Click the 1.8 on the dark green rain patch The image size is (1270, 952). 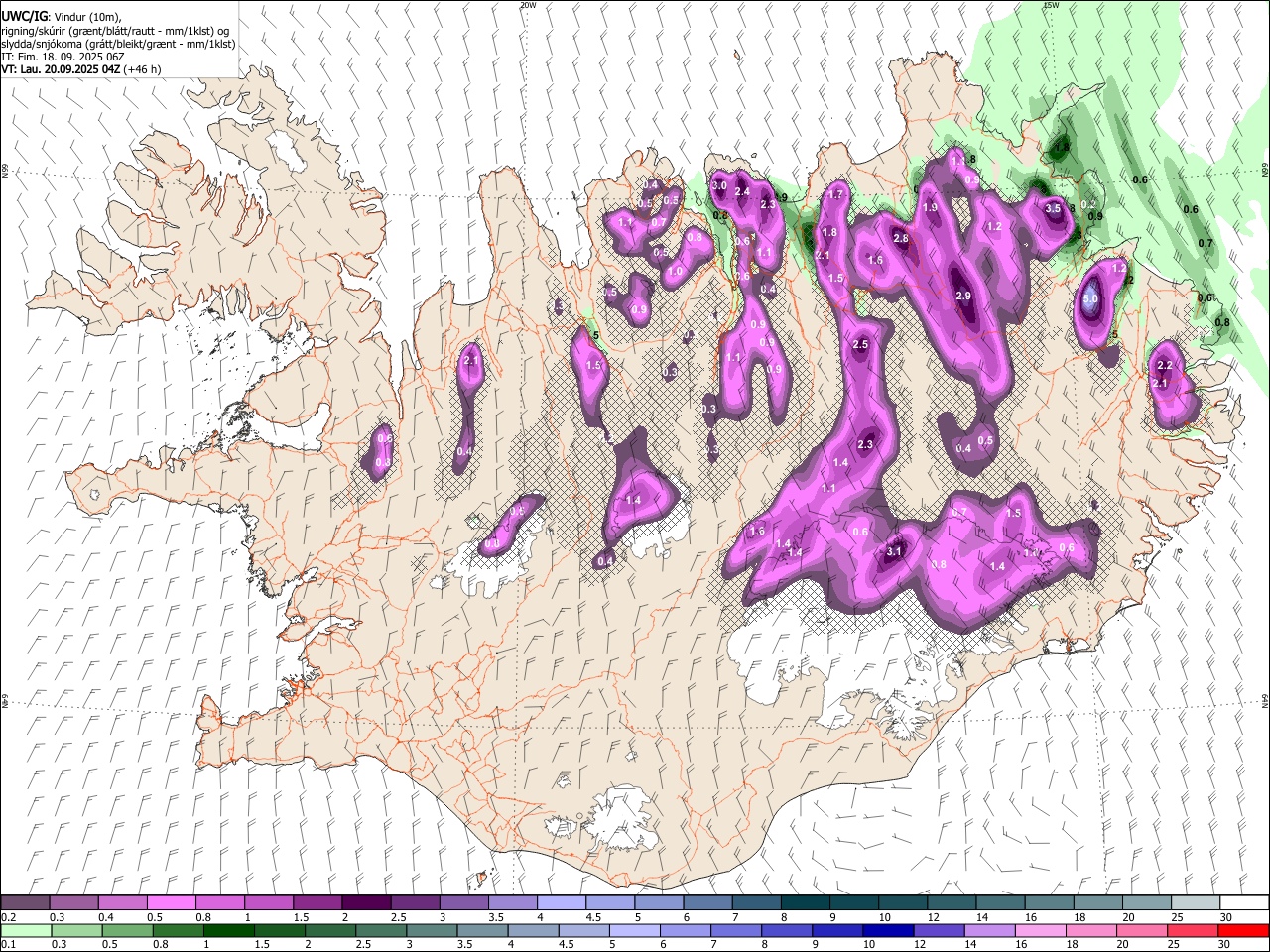click(x=1062, y=148)
